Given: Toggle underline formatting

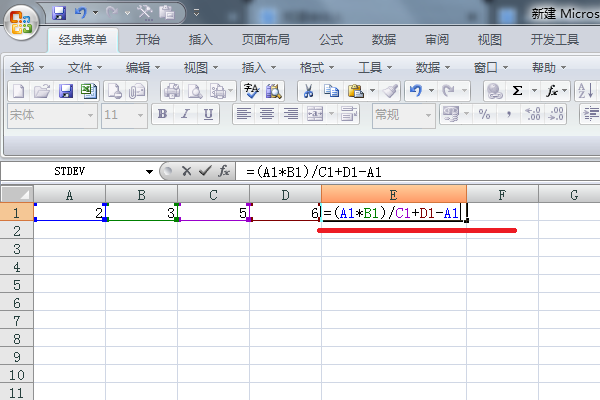Looking at the screenshot, I should (x=208, y=114).
